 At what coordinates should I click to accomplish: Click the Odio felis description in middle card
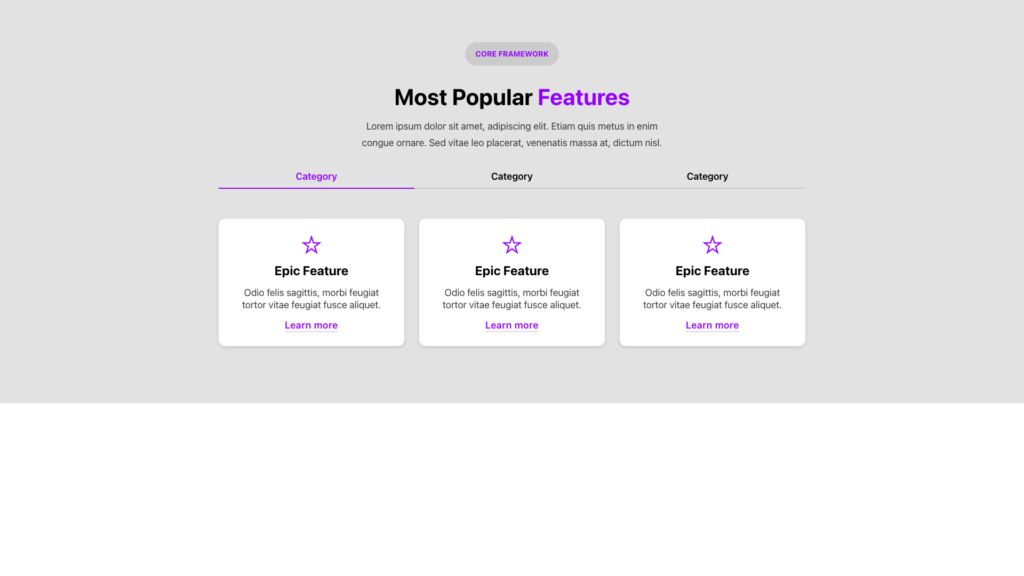tap(512, 299)
